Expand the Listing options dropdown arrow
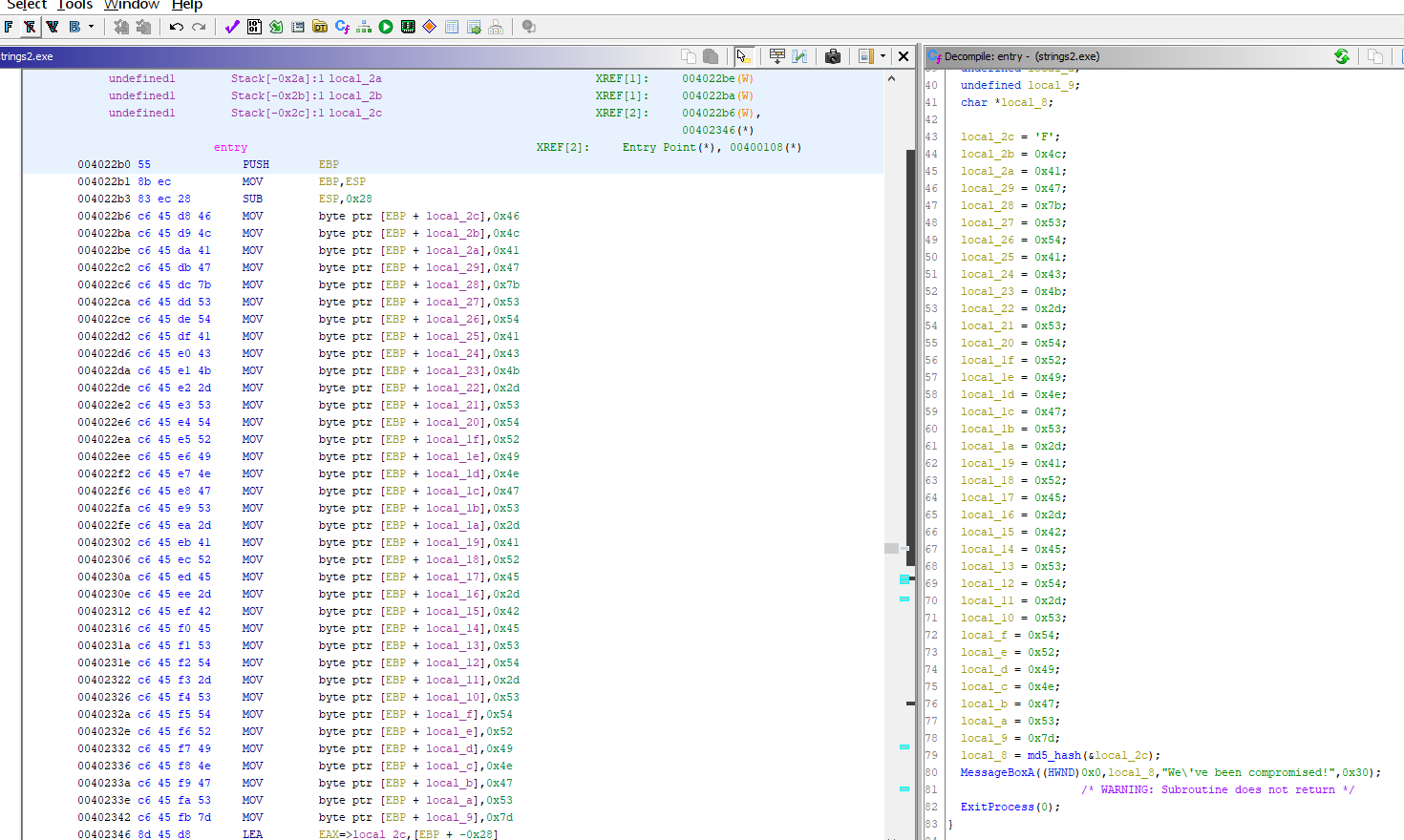This screenshot has height=840, width=1404. tap(883, 56)
